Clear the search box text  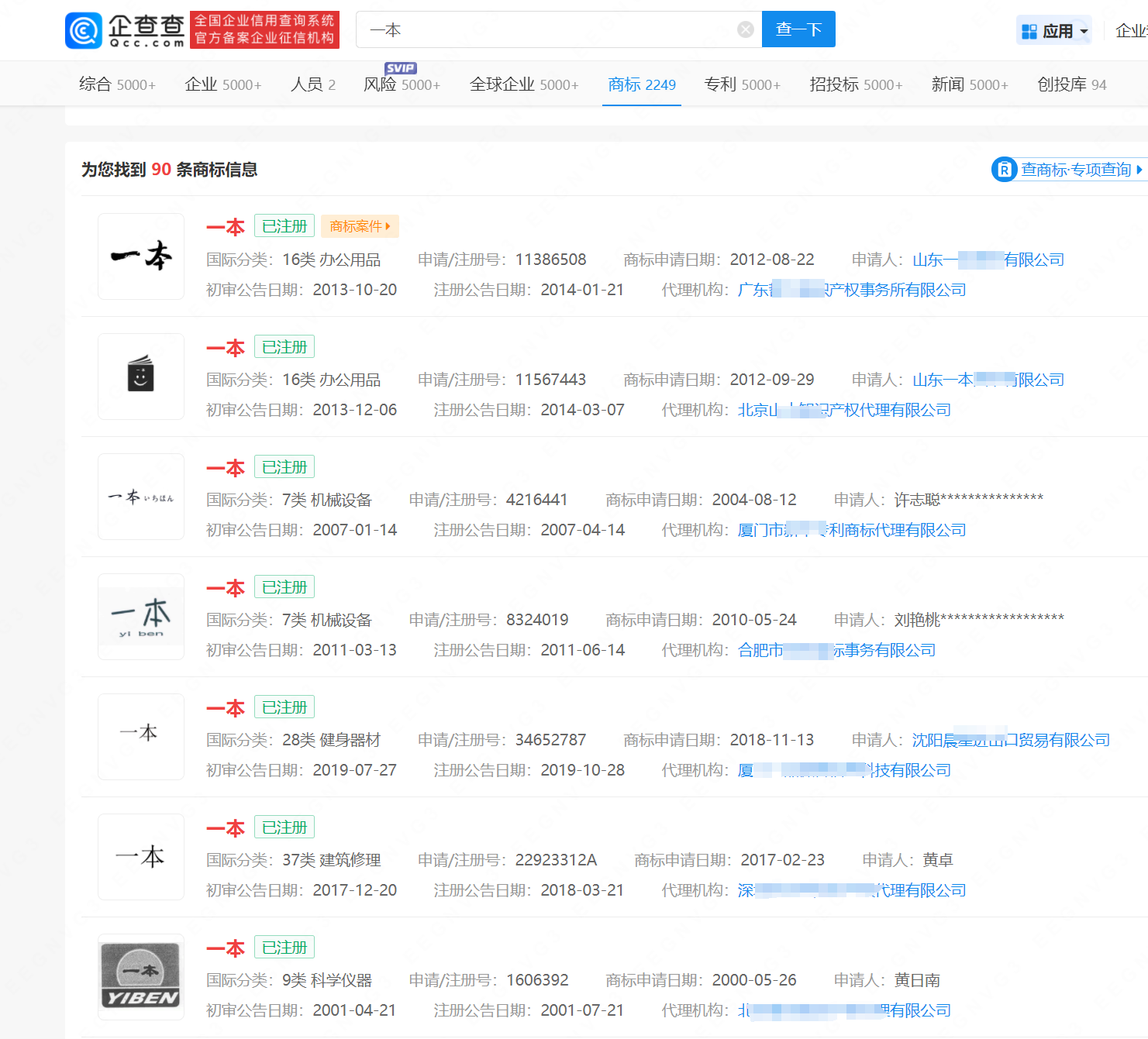745,29
